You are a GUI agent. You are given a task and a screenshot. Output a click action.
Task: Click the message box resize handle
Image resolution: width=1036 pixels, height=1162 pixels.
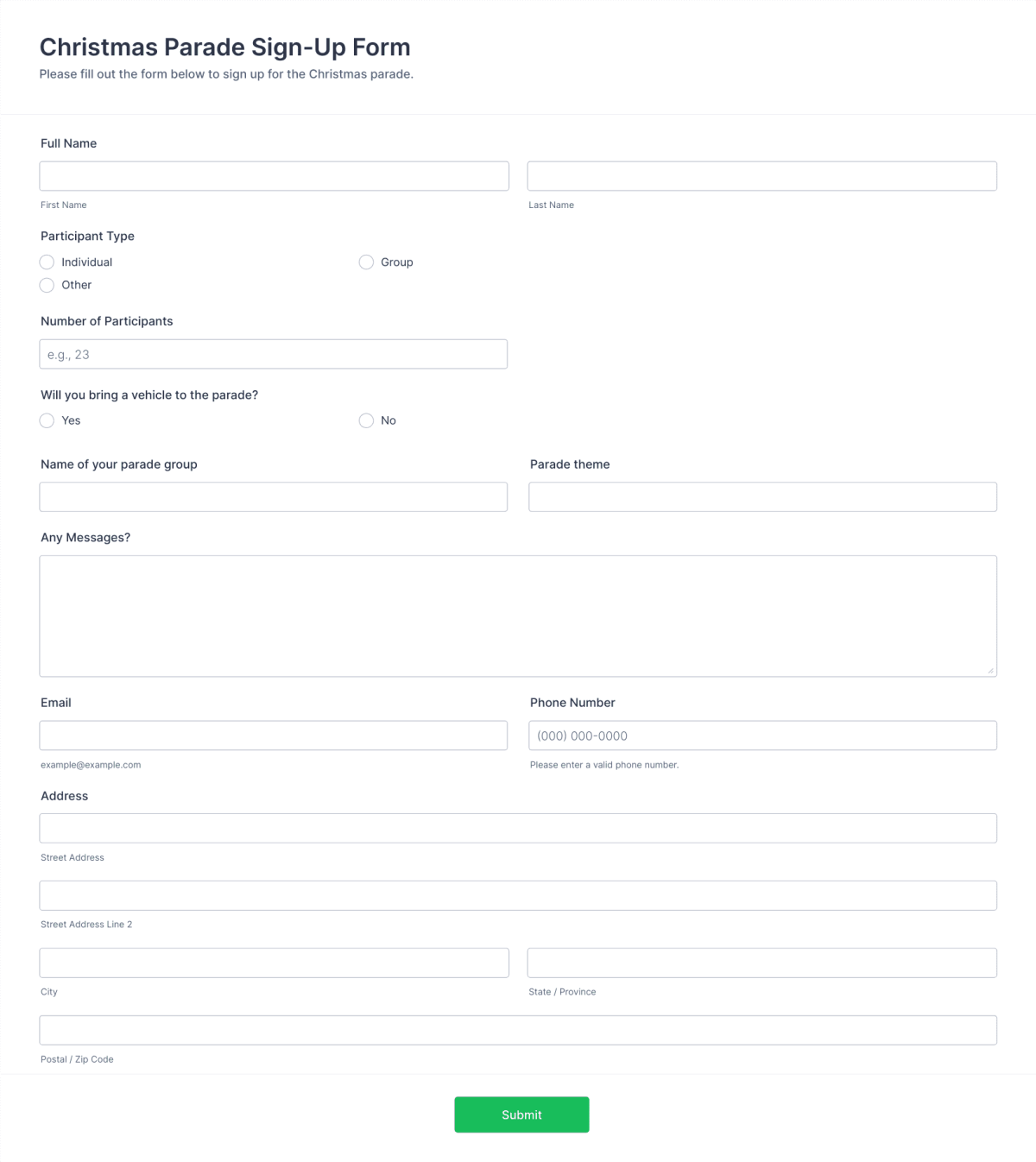point(991,669)
